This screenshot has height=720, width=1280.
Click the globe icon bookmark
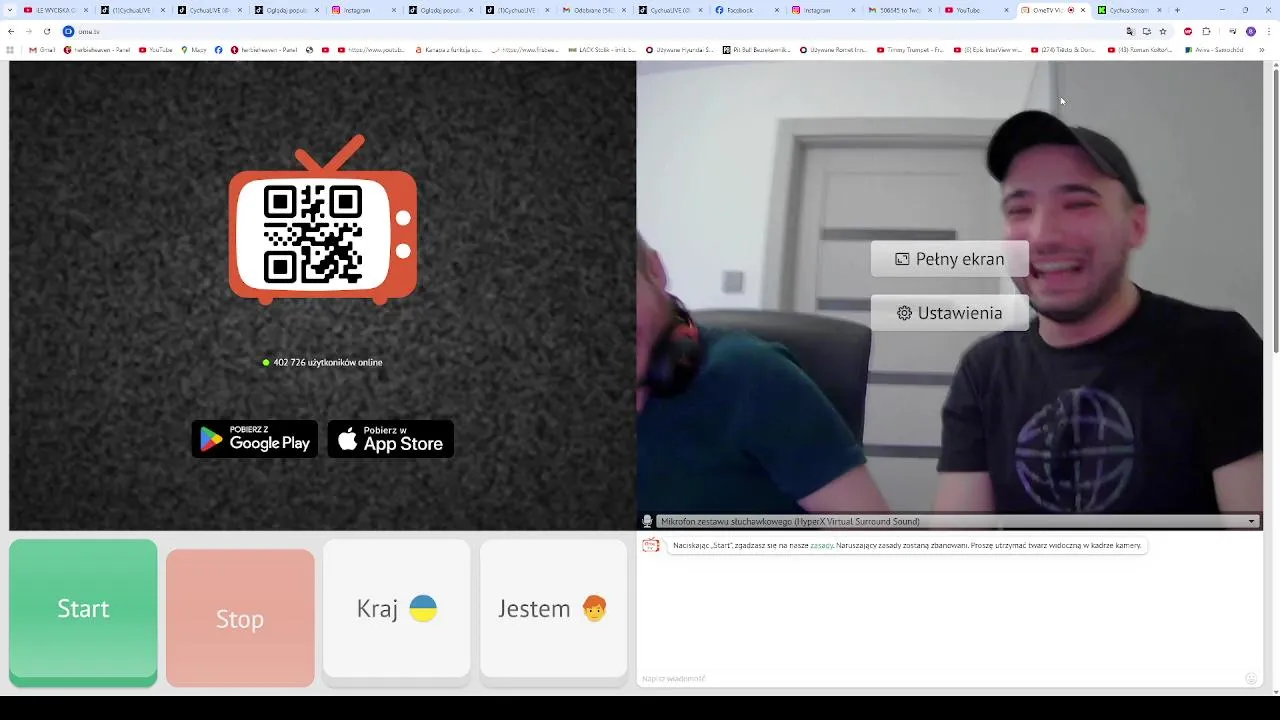click(310, 49)
